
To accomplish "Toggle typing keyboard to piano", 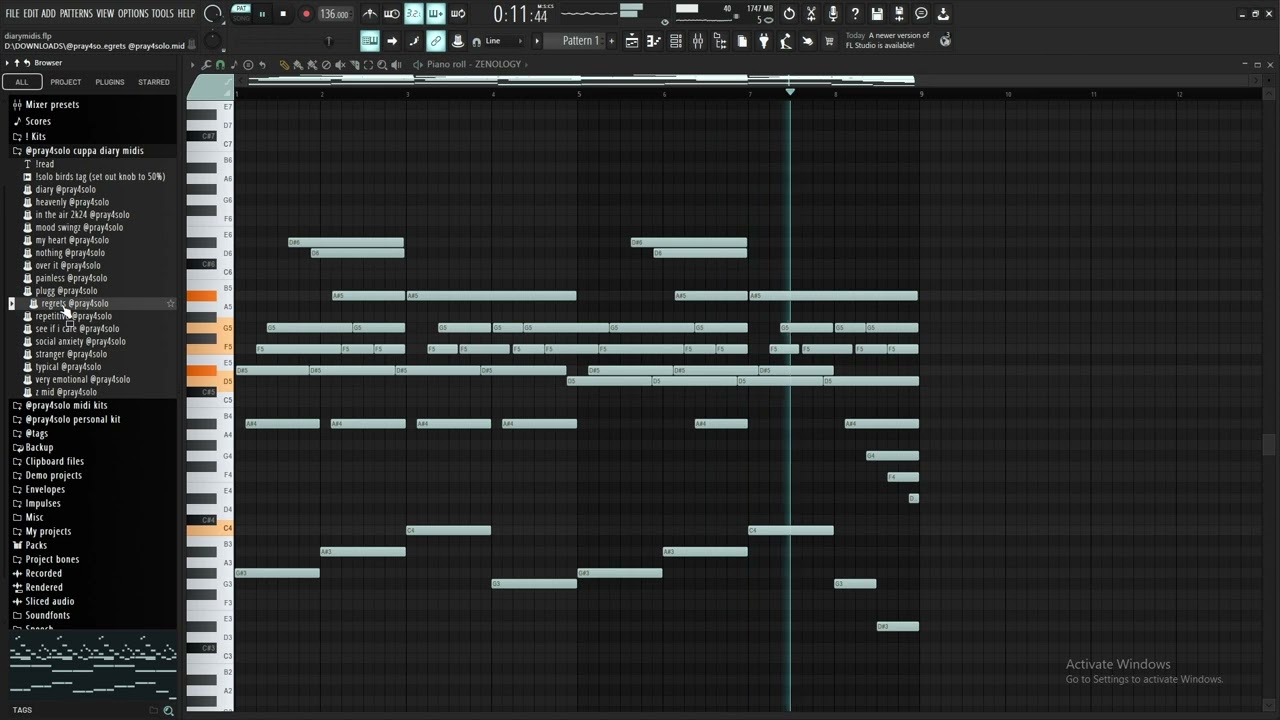I will tap(370, 41).
